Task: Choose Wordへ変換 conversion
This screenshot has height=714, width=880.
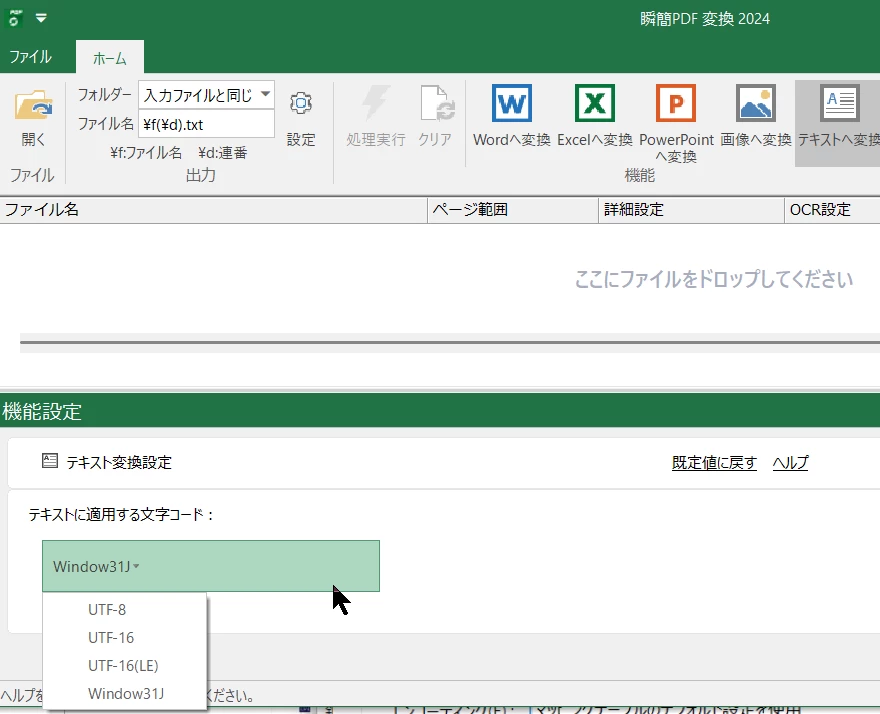Action: click(511, 117)
